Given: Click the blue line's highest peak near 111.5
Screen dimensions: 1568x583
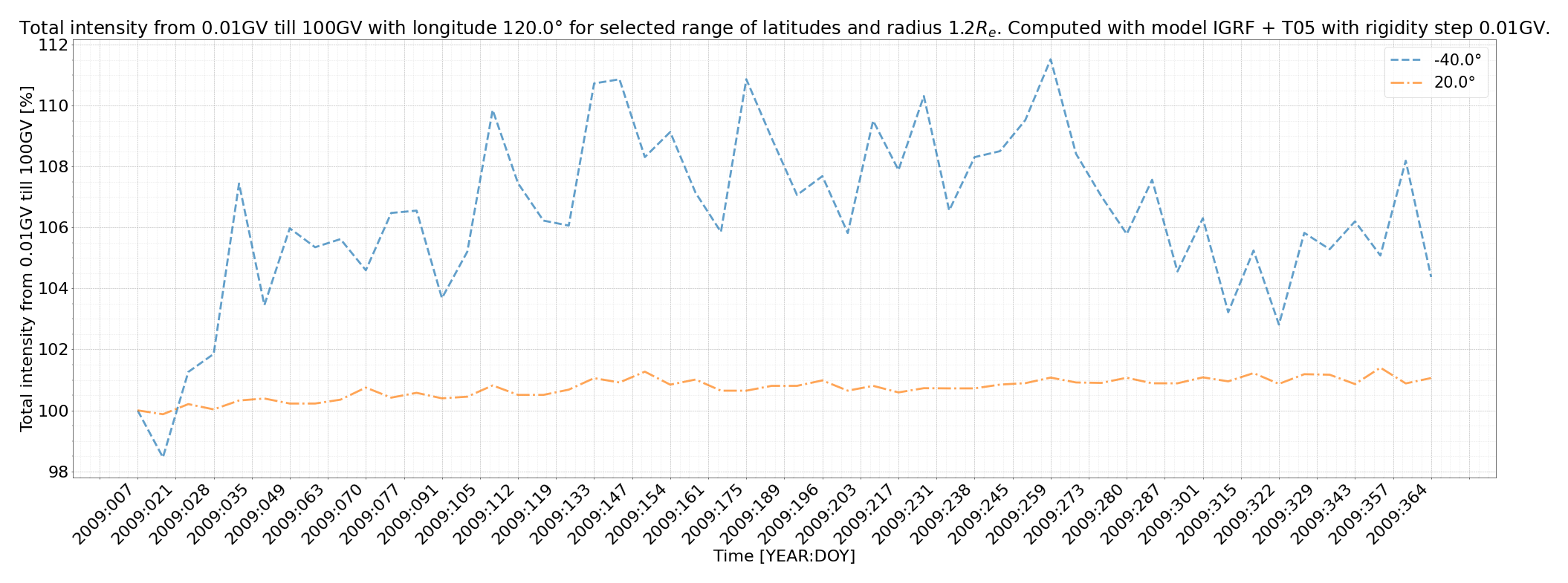Looking at the screenshot, I should click(1050, 59).
